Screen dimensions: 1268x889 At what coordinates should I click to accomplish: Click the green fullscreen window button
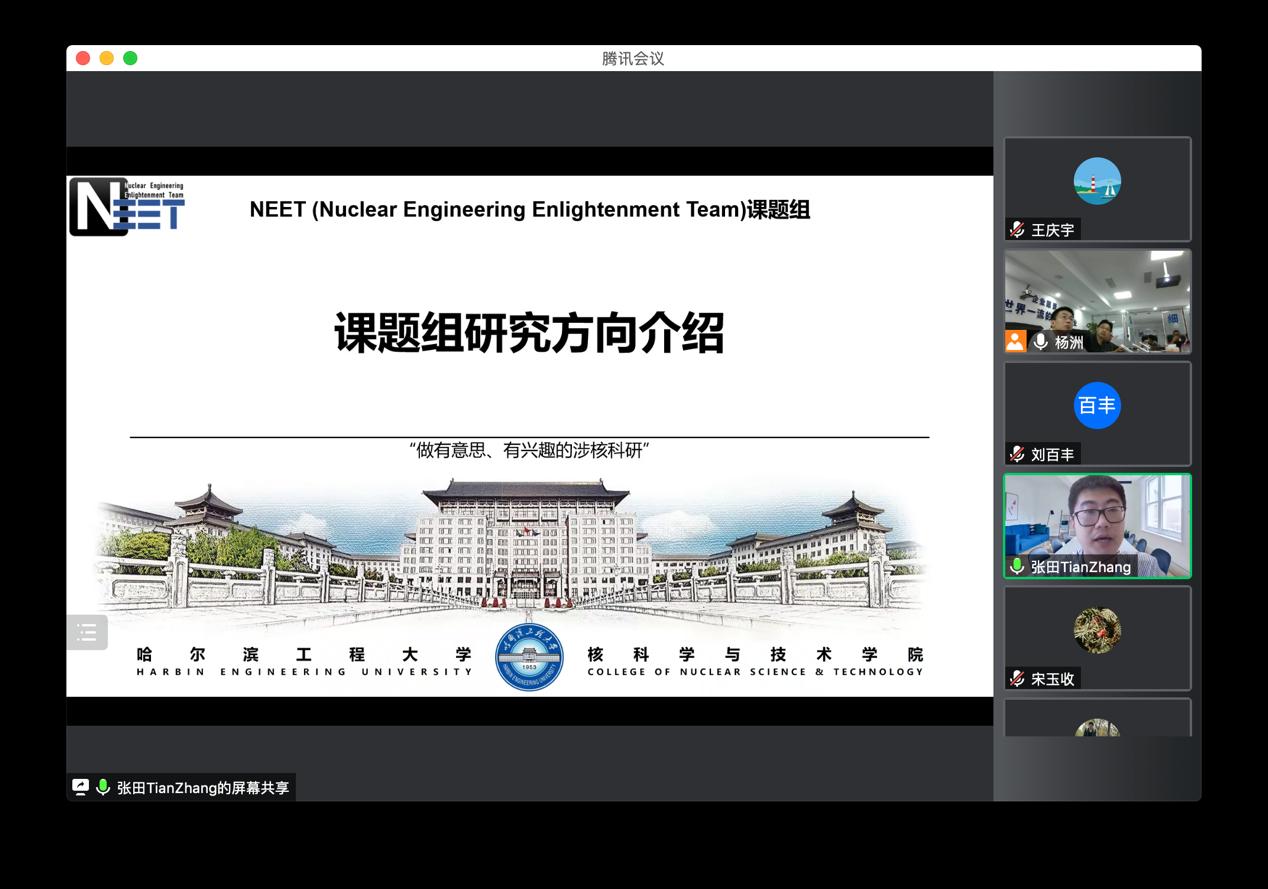(130, 58)
